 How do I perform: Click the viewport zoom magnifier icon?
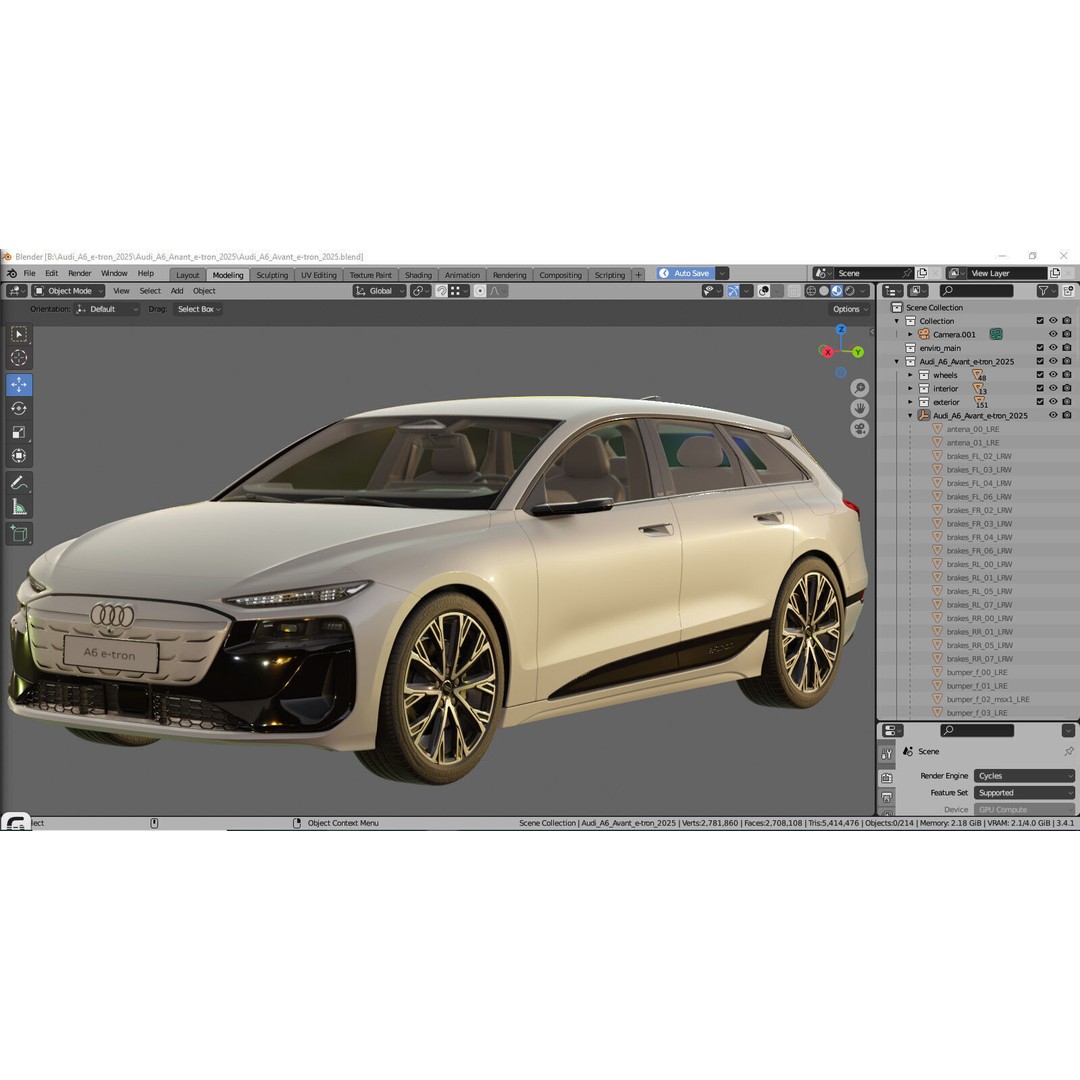pos(859,388)
